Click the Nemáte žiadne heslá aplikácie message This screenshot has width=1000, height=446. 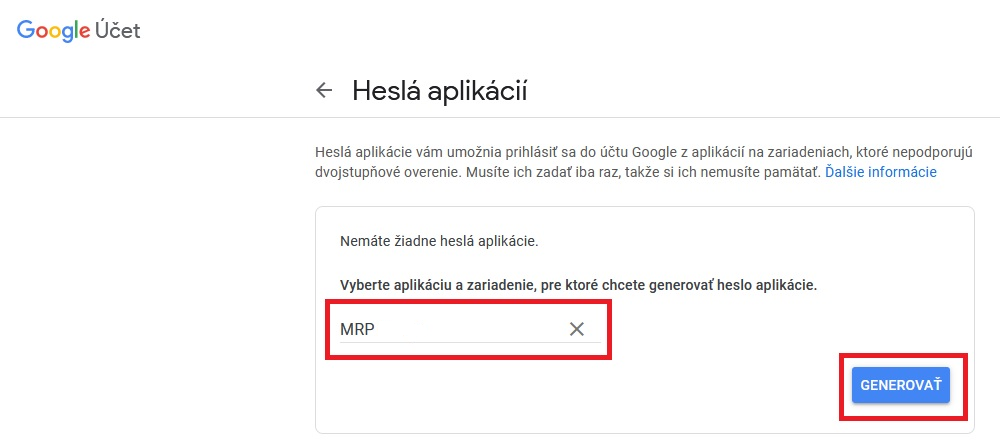440,242
